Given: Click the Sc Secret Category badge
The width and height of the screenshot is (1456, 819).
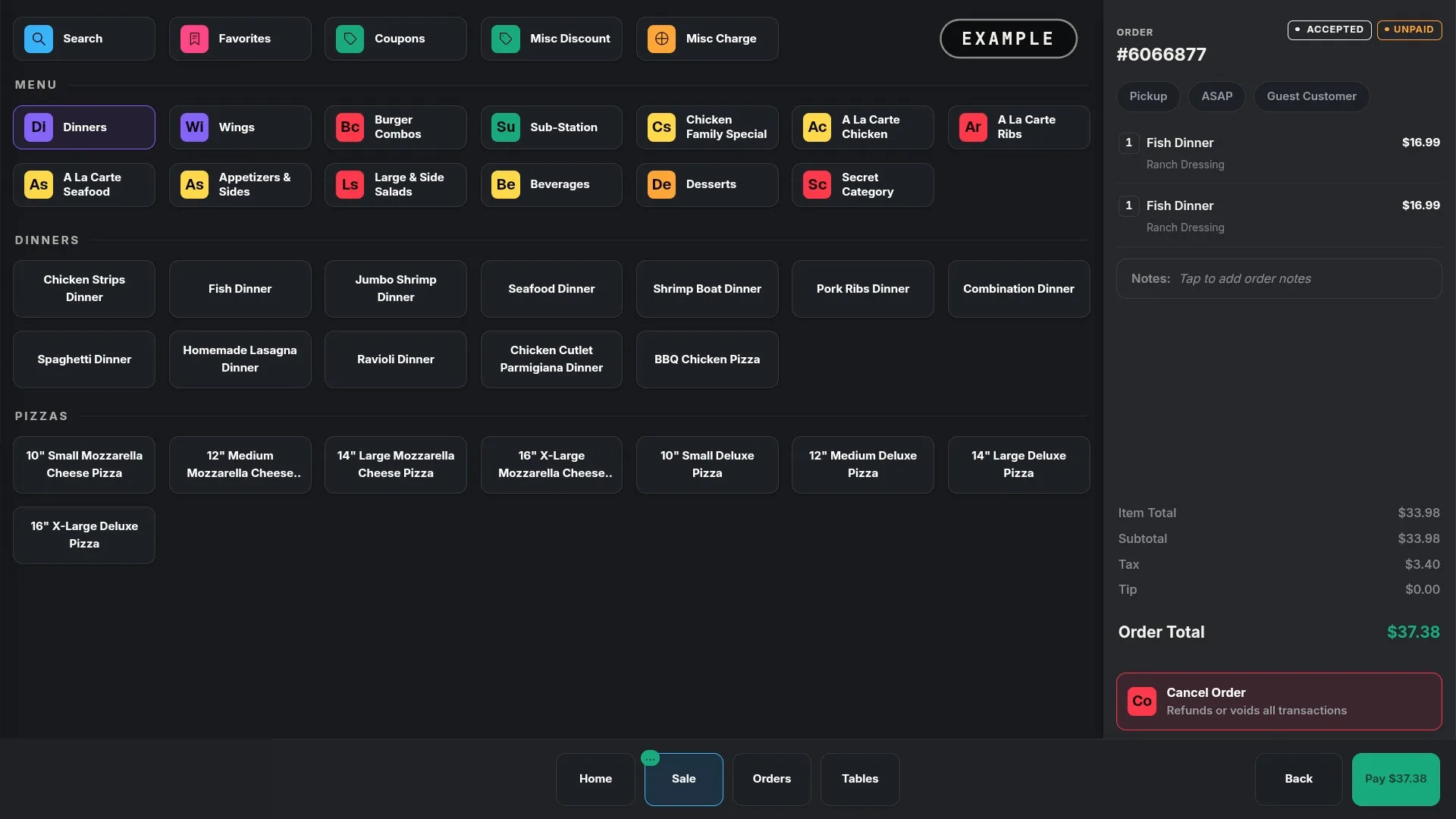Looking at the screenshot, I should [817, 185].
